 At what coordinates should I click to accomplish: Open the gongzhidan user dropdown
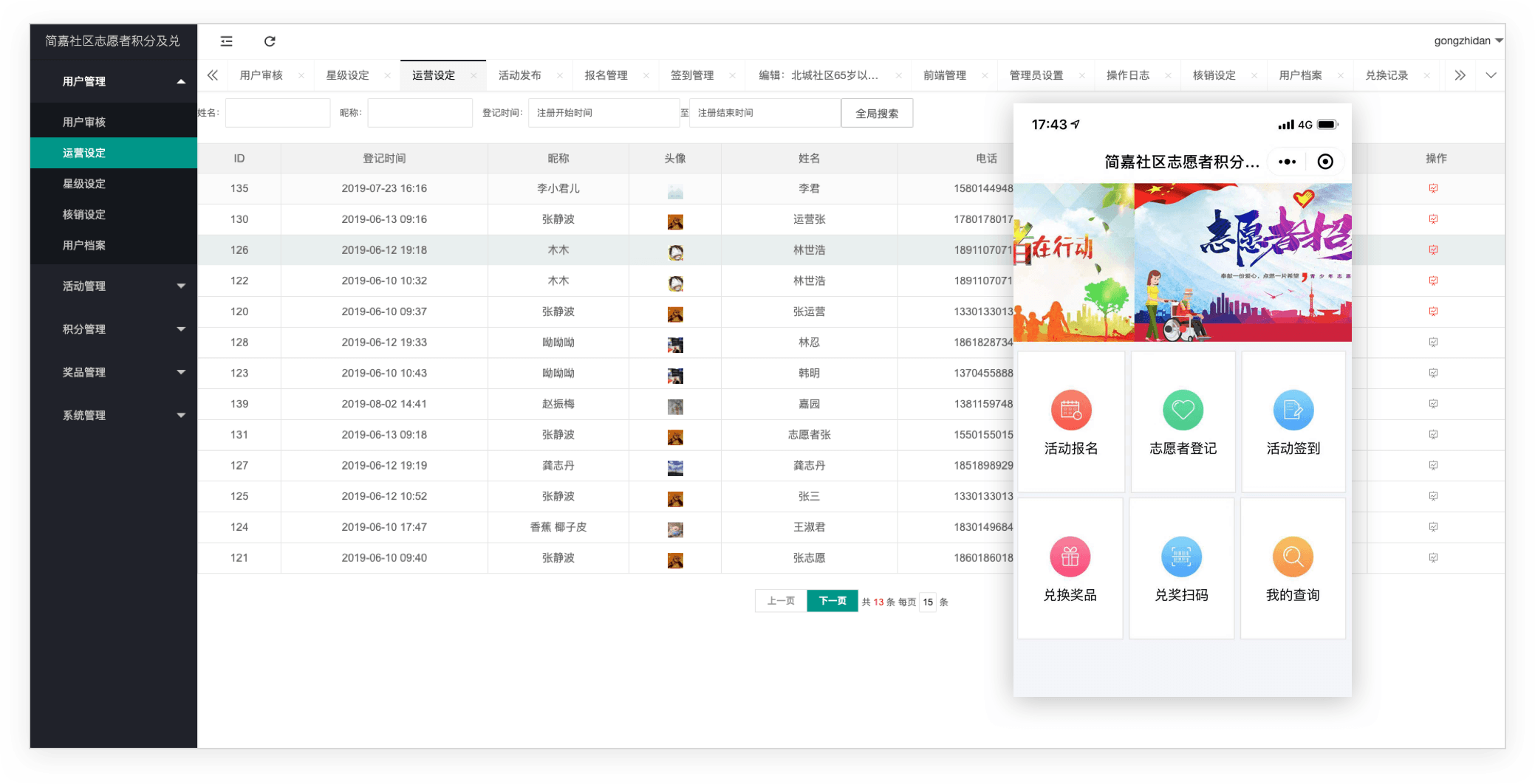1467,41
